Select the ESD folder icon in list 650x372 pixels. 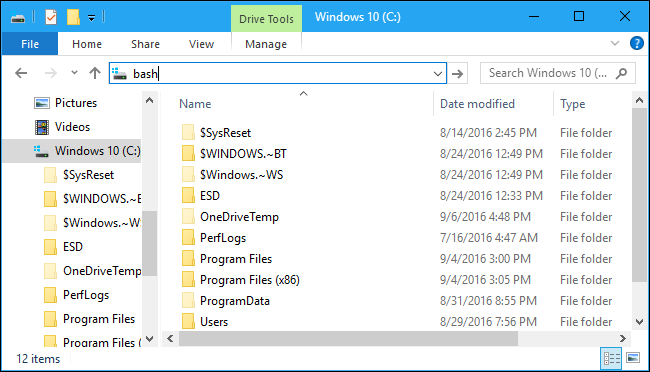click(188, 195)
